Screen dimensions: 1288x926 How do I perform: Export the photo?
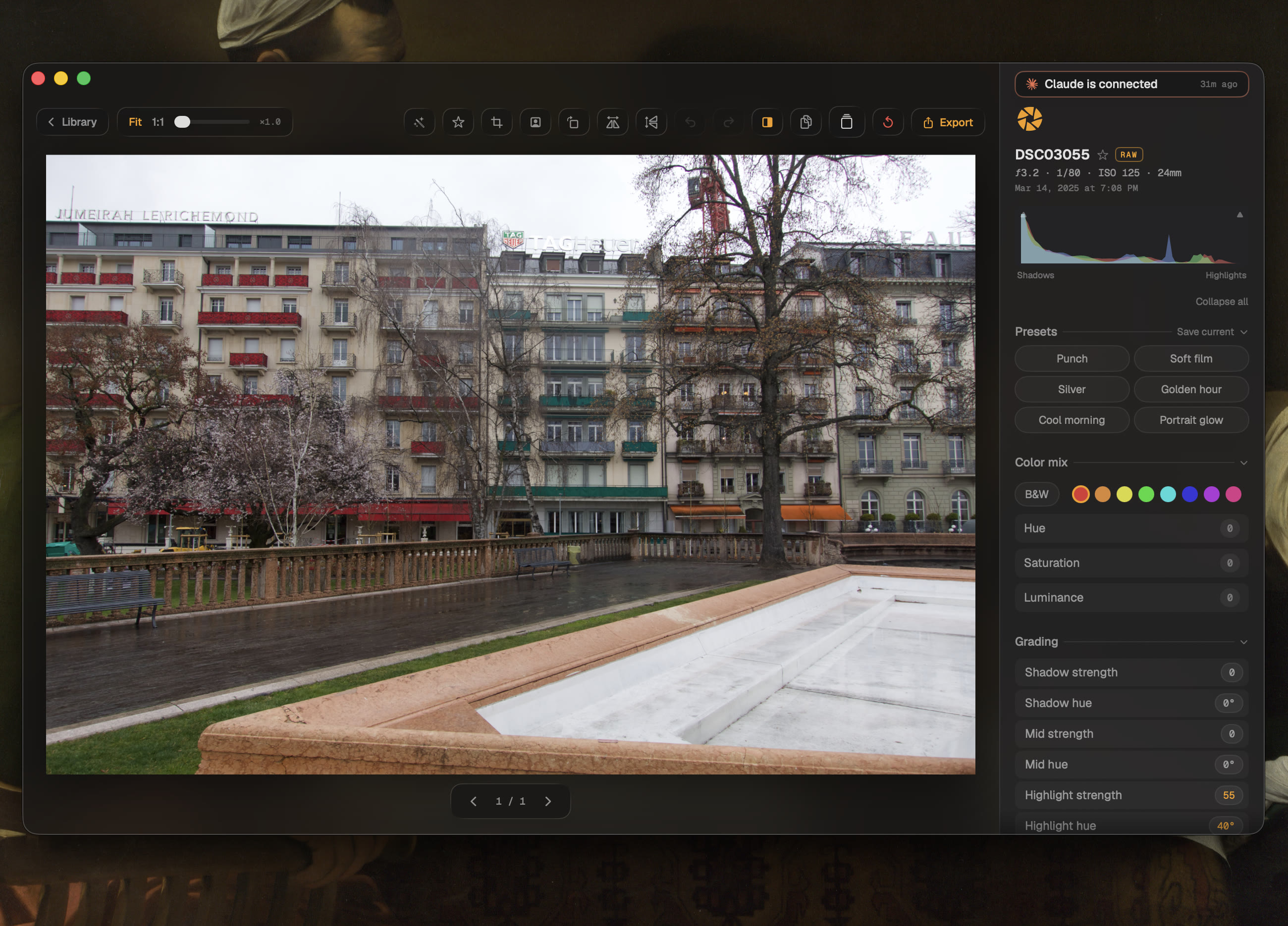pyautogui.click(x=947, y=122)
